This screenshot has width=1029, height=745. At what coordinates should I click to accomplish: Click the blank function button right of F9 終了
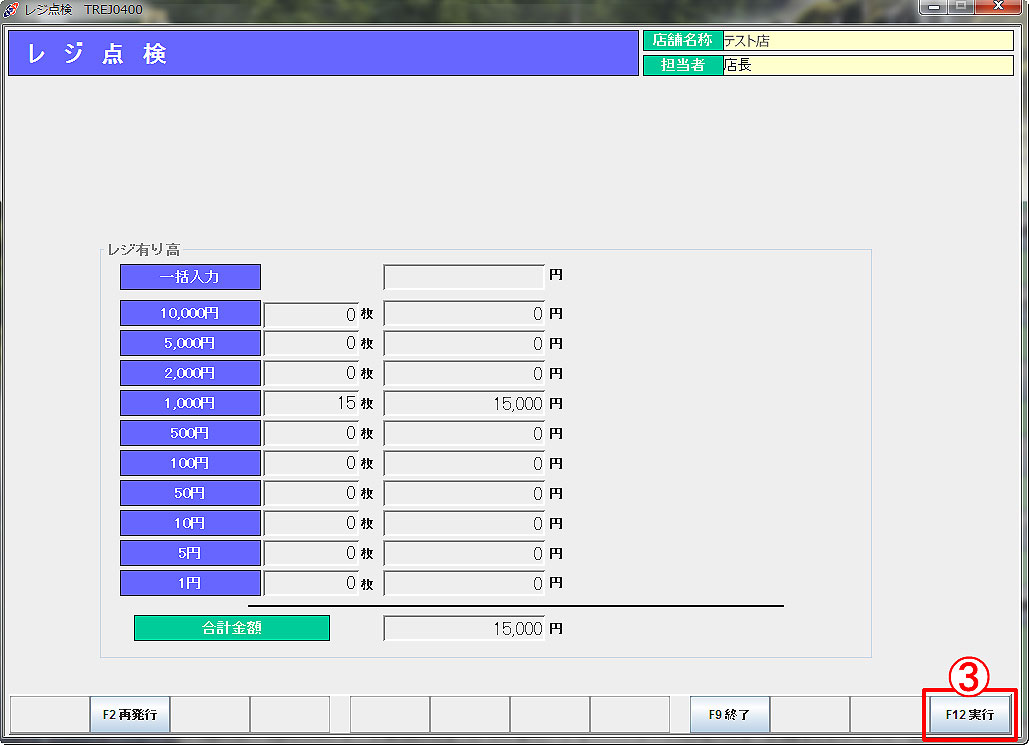point(809,714)
